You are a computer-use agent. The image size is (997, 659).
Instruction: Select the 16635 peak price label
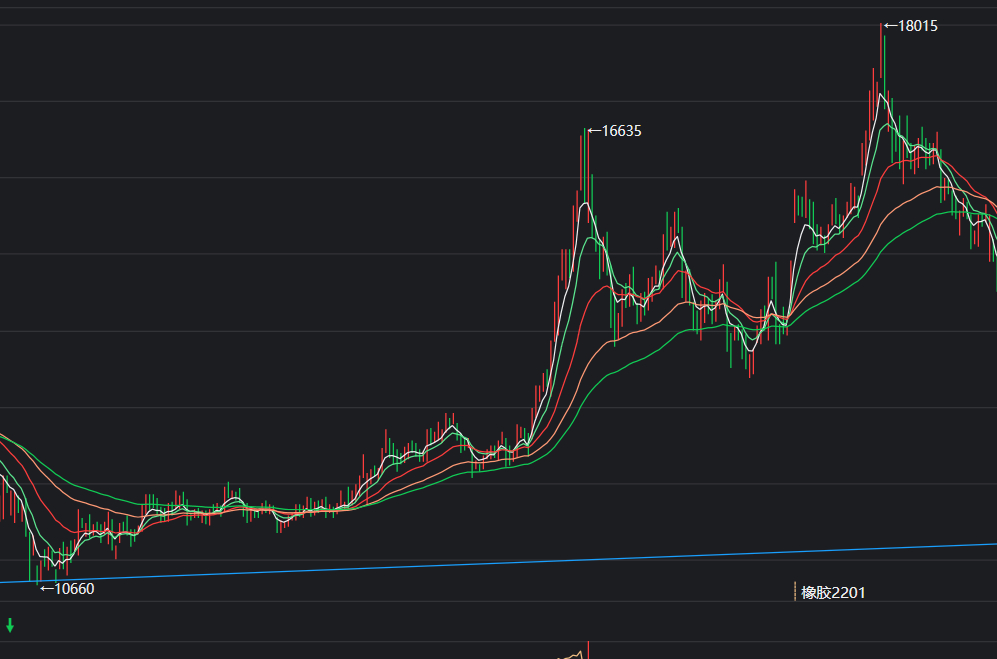point(621,131)
